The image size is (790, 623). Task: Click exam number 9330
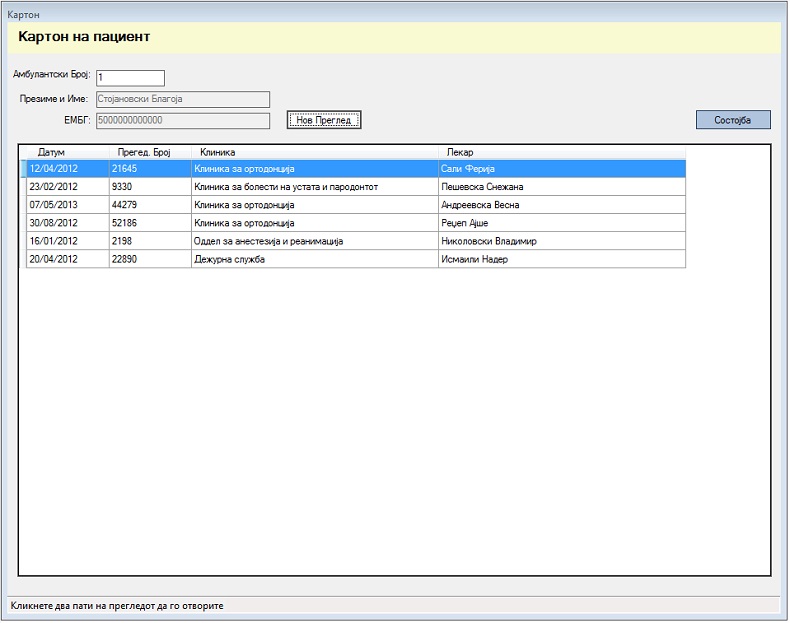coord(150,187)
